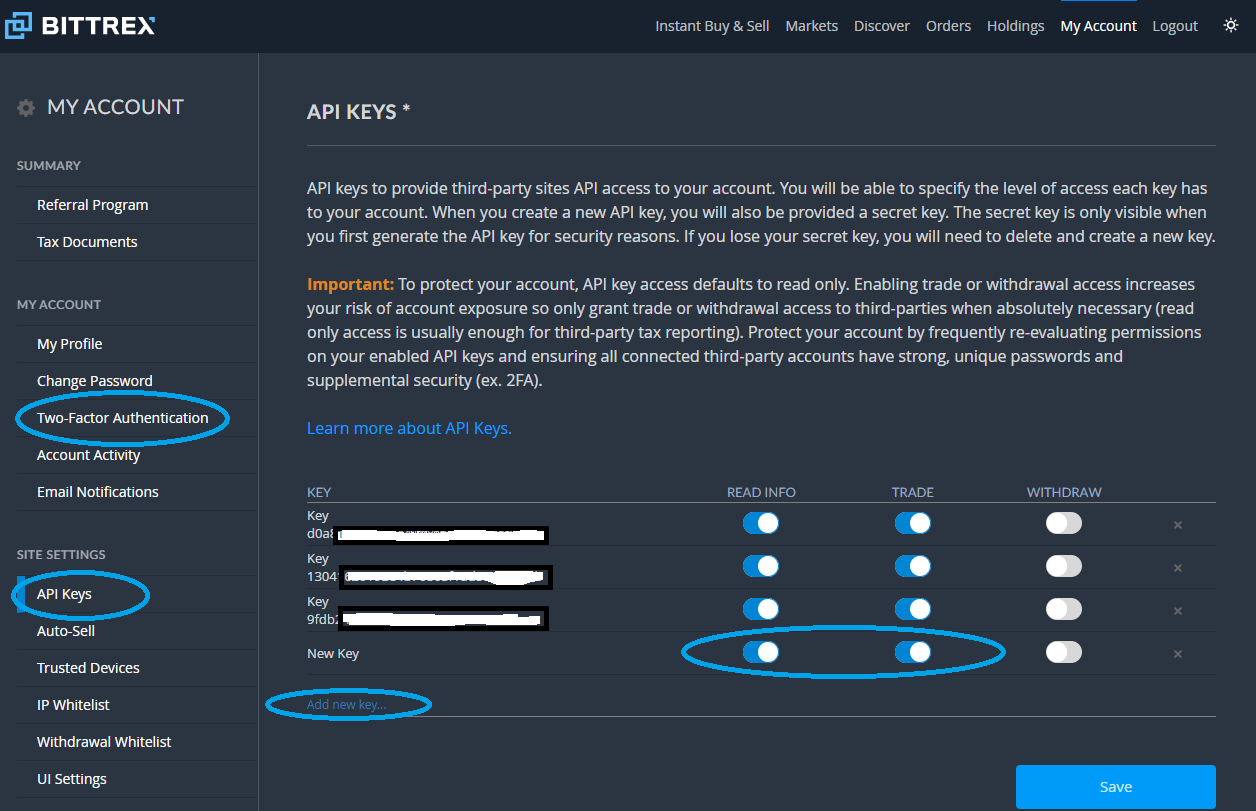This screenshot has width=1256, height=811.
Task: Open Trusted Devices page
Action: 88,668
